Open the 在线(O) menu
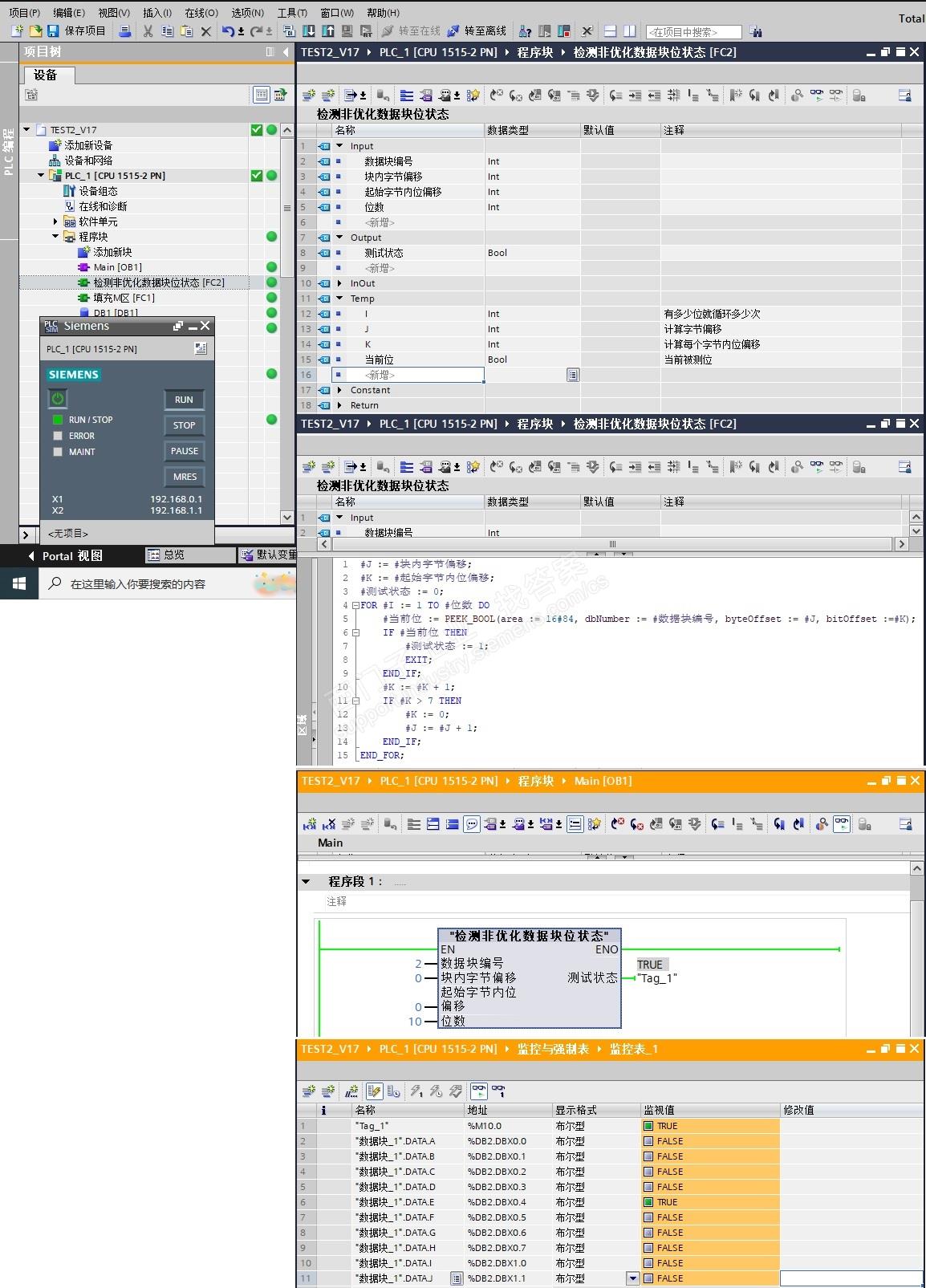Screen dimensions: 926x1288 click(201, 13)
